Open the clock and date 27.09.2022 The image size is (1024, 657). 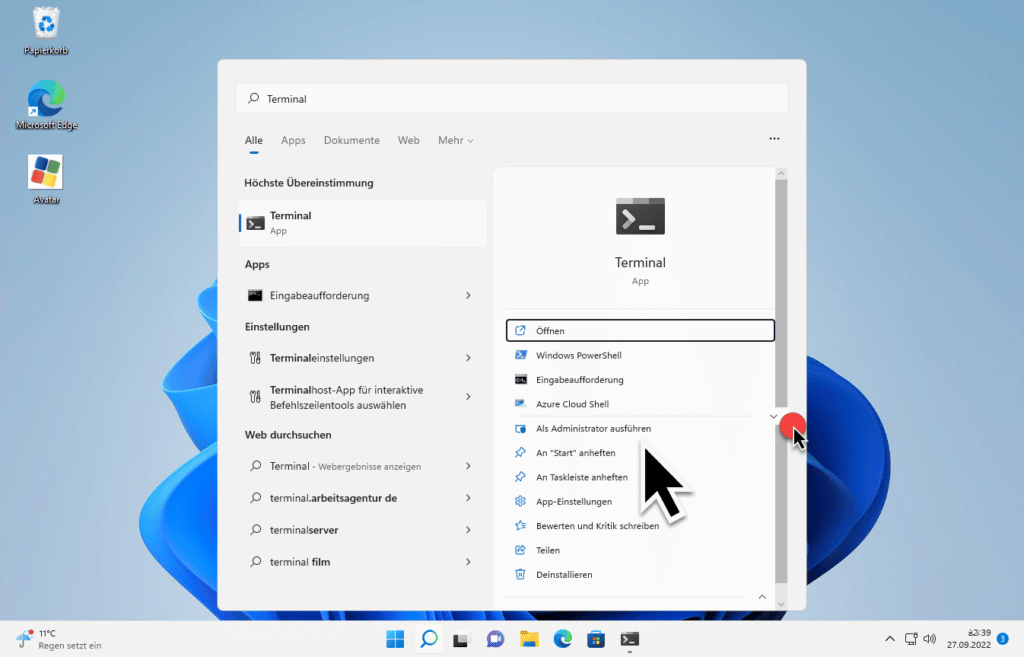969,639
